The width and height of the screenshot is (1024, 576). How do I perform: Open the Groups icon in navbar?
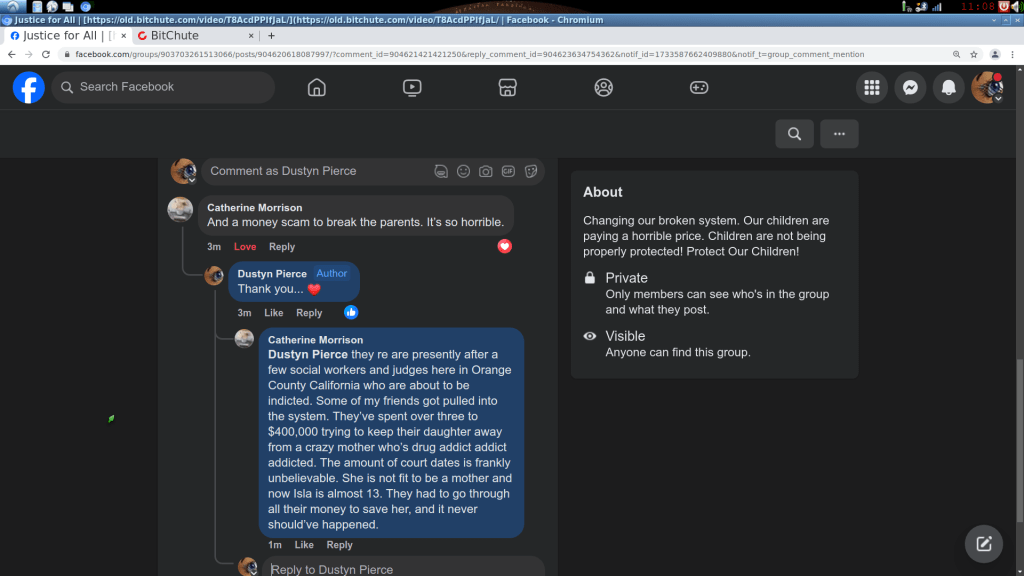click(603, 87)
